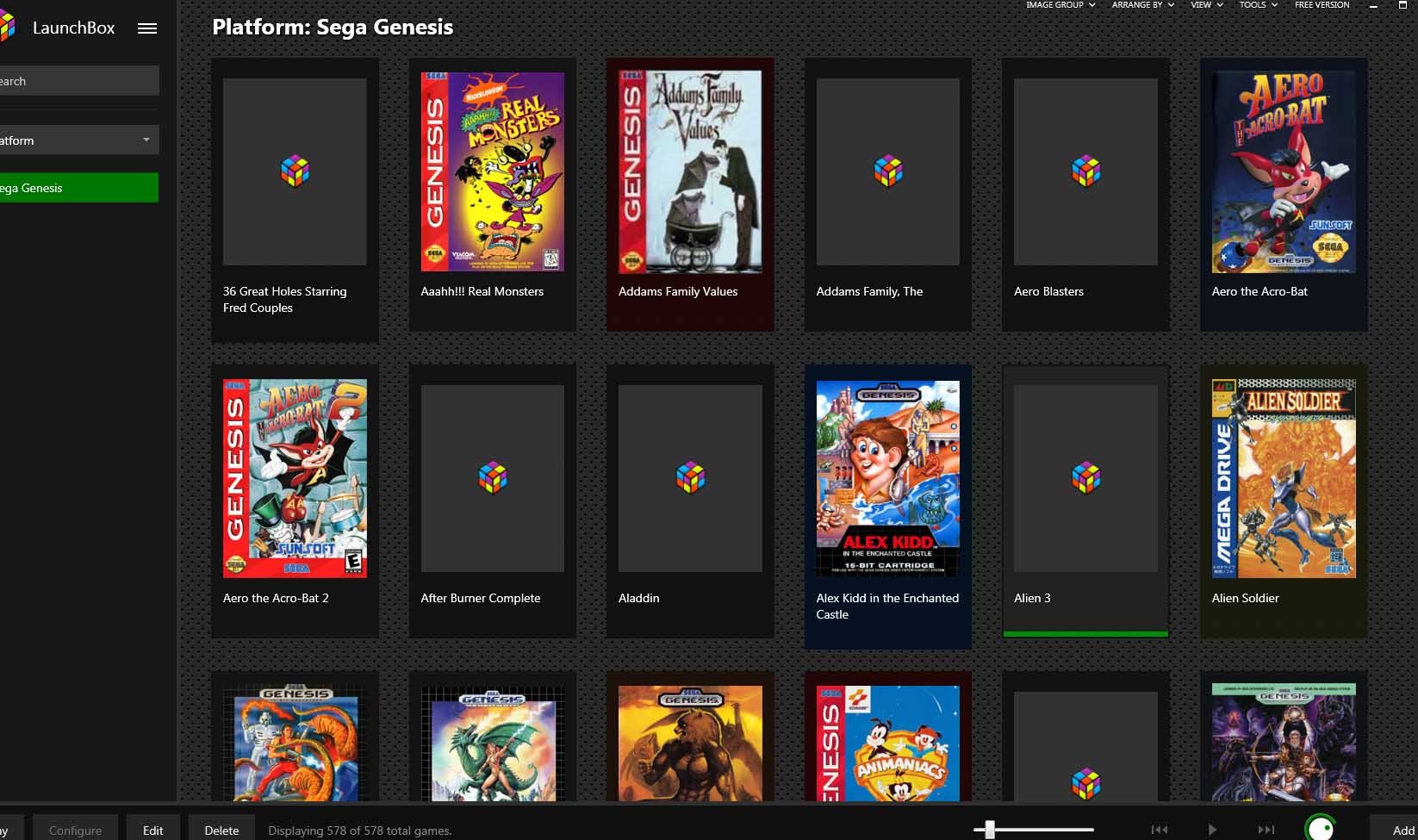The image size is (1418, 840).
Task: Open the Tools menu
Action: pos(1258,5)
